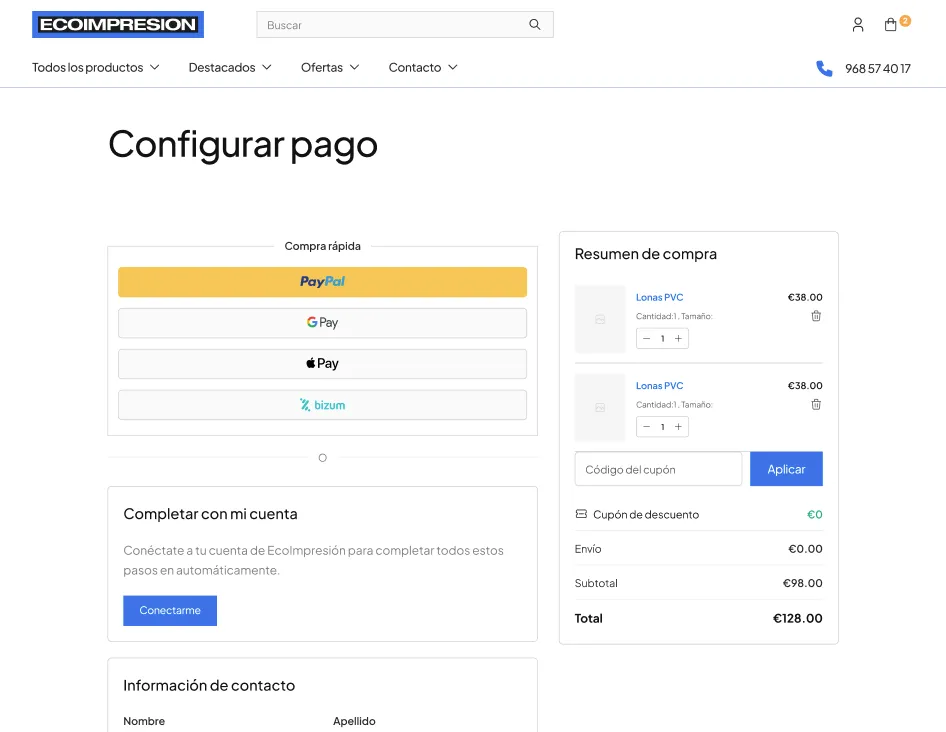946x732 pixels.
Task: Open the shopping cart icon
Action: click(x=892, y=24)
